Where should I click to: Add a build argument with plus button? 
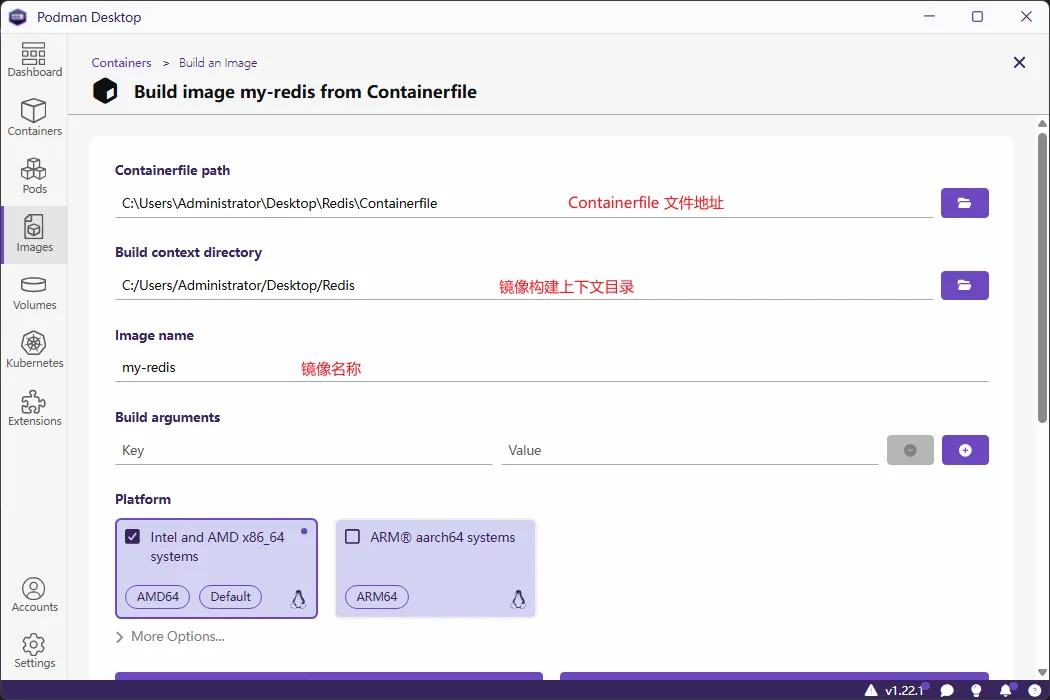click(x=964, y=450)
